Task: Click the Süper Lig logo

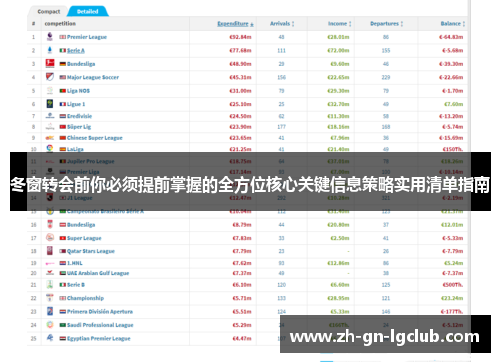Action: coord(50,127)
